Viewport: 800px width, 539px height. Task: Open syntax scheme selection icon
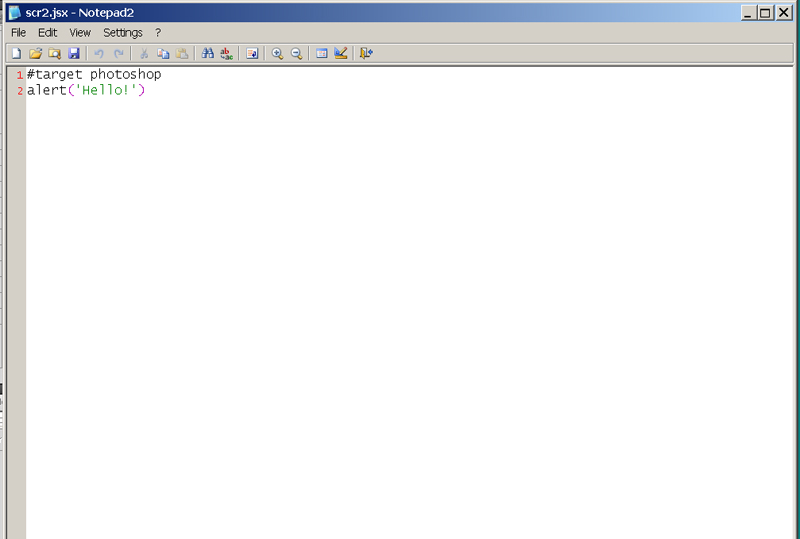321,53
